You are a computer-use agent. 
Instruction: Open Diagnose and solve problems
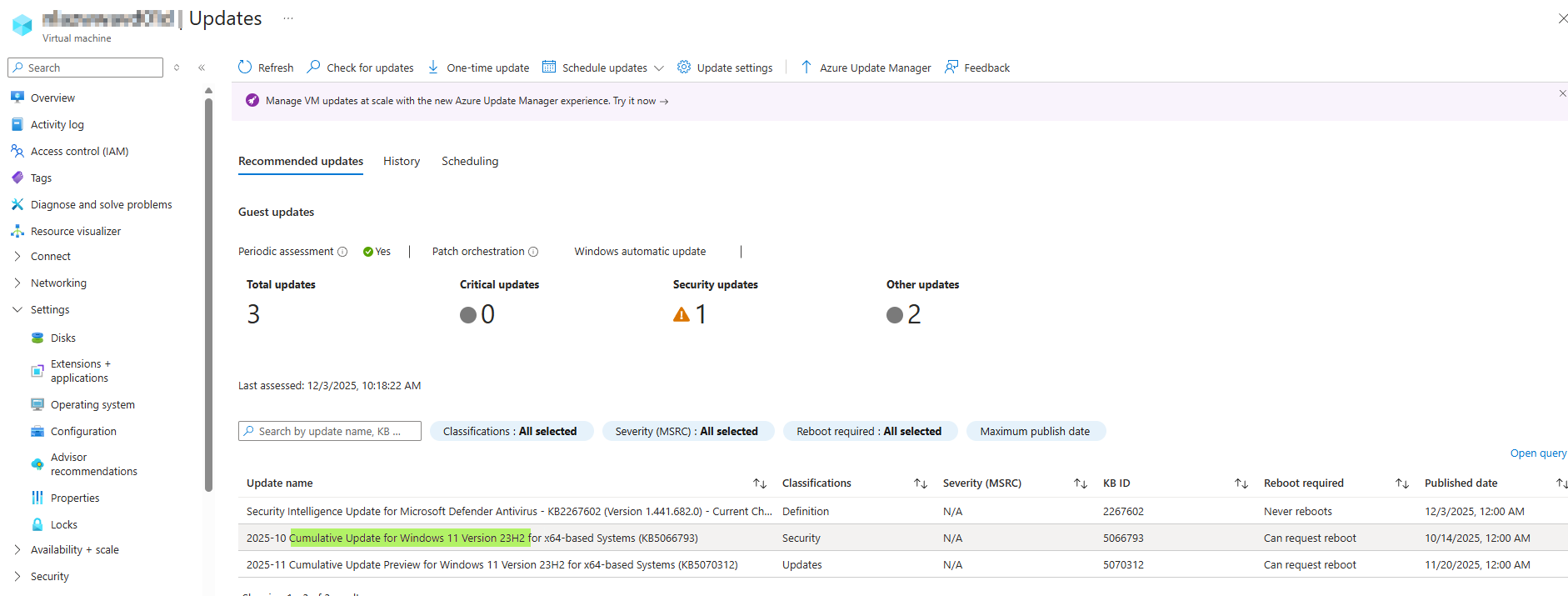click(x=101, y=204)
